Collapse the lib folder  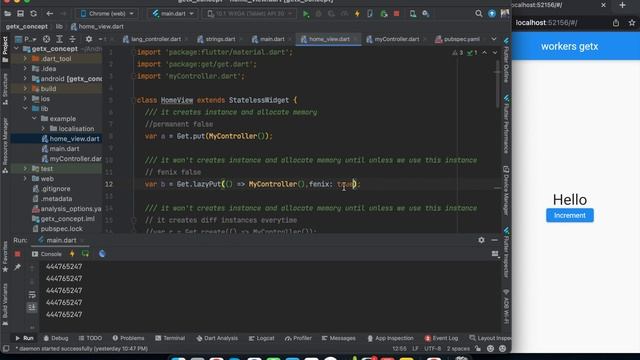[25, 109]
